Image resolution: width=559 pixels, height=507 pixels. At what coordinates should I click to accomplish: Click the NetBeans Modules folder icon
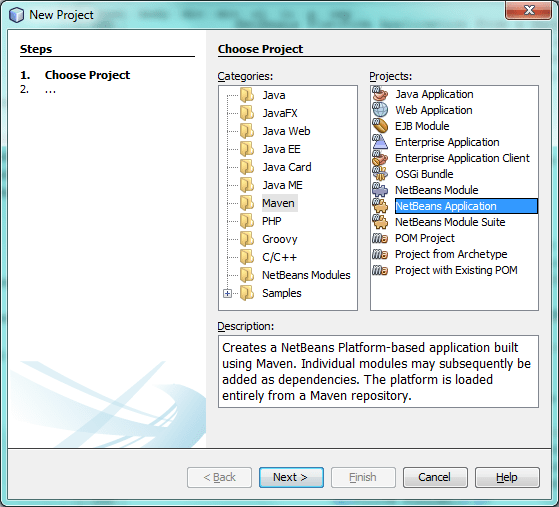click(247, 275)
